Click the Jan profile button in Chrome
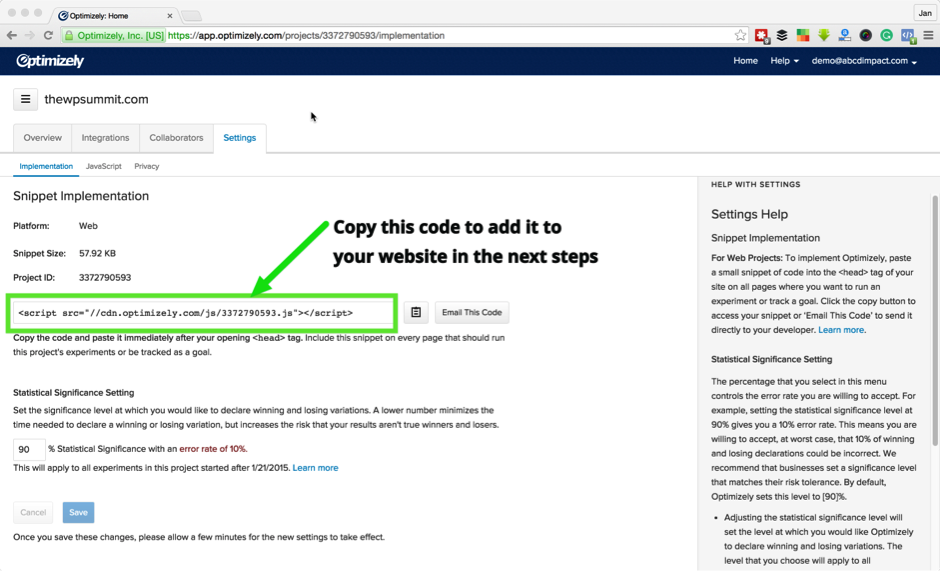 coord(925,13)
